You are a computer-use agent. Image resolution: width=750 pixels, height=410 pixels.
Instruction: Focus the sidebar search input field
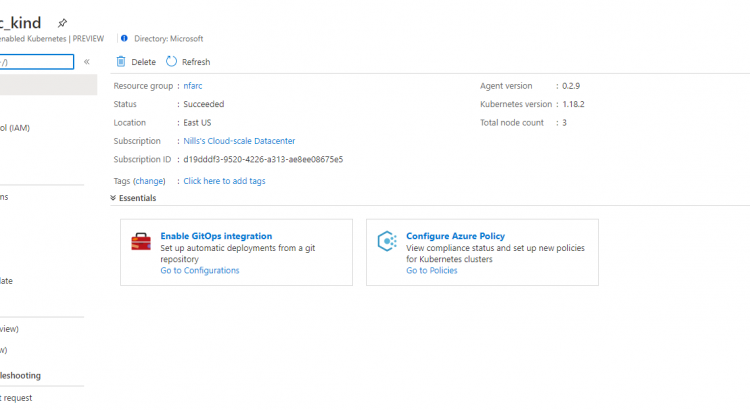[x=36, y=62]
